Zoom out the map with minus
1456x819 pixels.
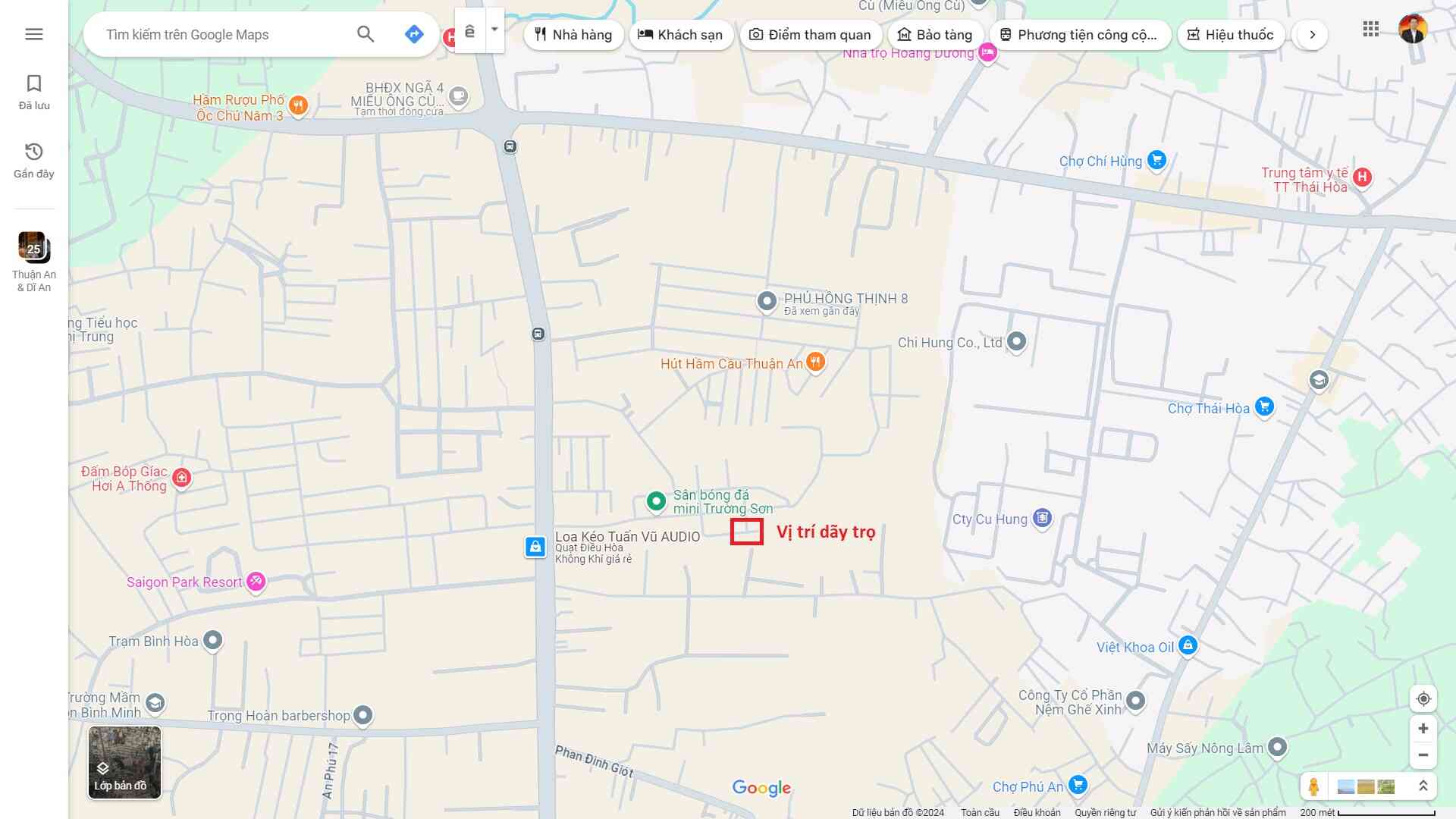pyautogui.click(x=1423, y=755)
